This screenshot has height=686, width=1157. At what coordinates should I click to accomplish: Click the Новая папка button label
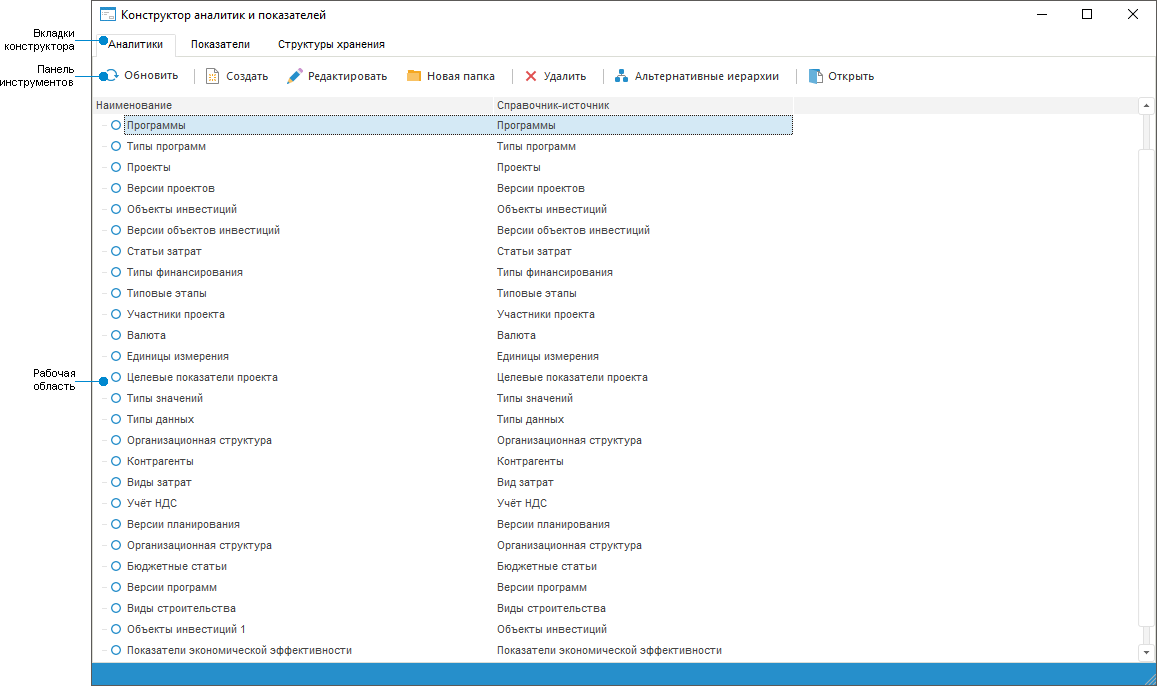(x=460, y=76)
